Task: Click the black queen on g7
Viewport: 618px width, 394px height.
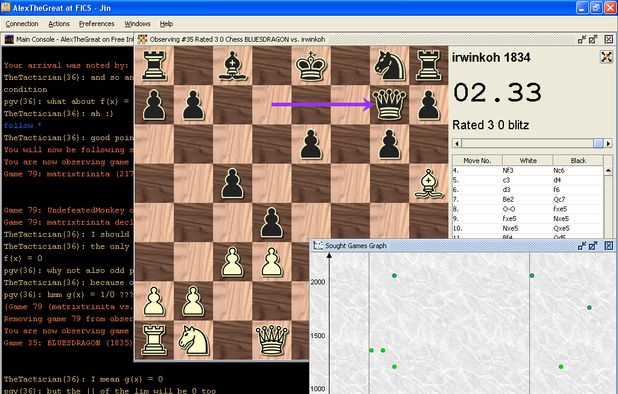Action: point(389,104)
